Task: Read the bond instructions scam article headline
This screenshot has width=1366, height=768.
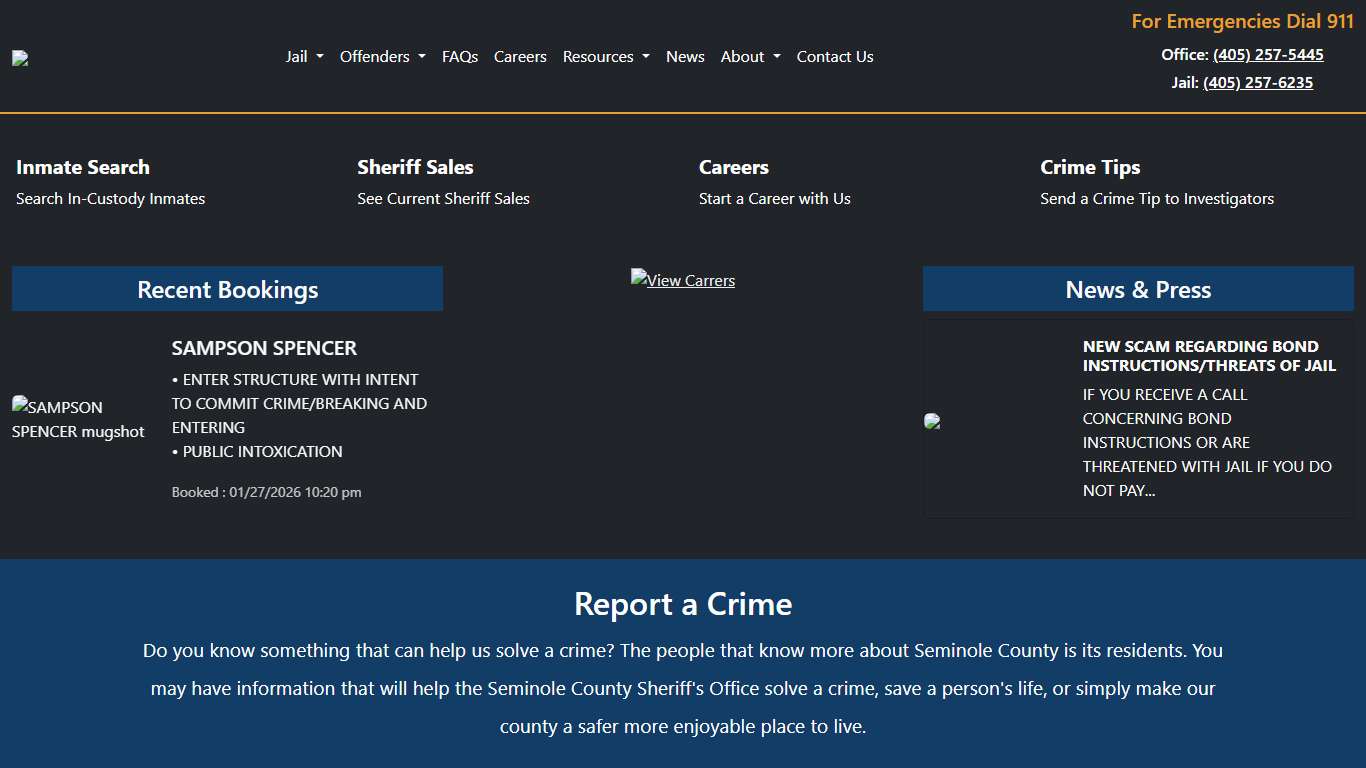Action: (1209, 357)
